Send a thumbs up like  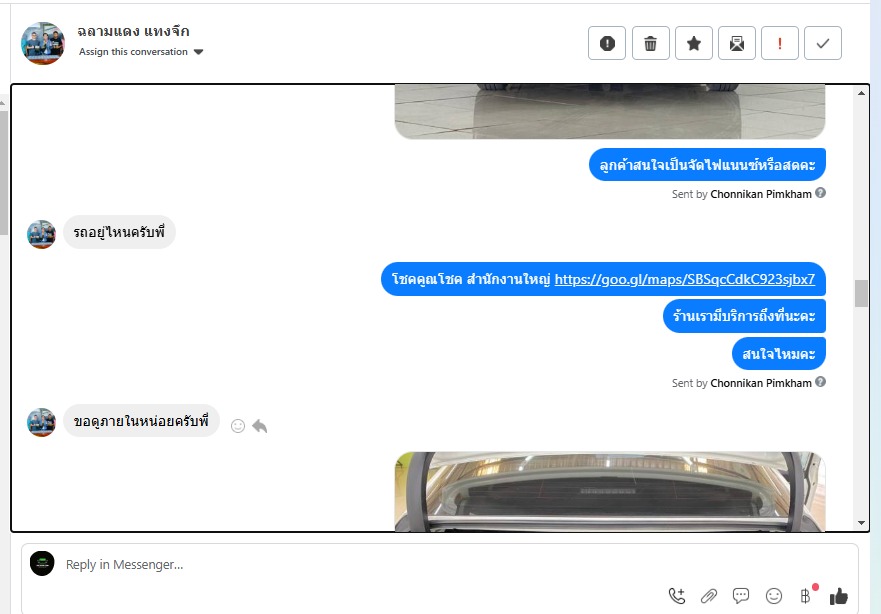click(839, 596)
